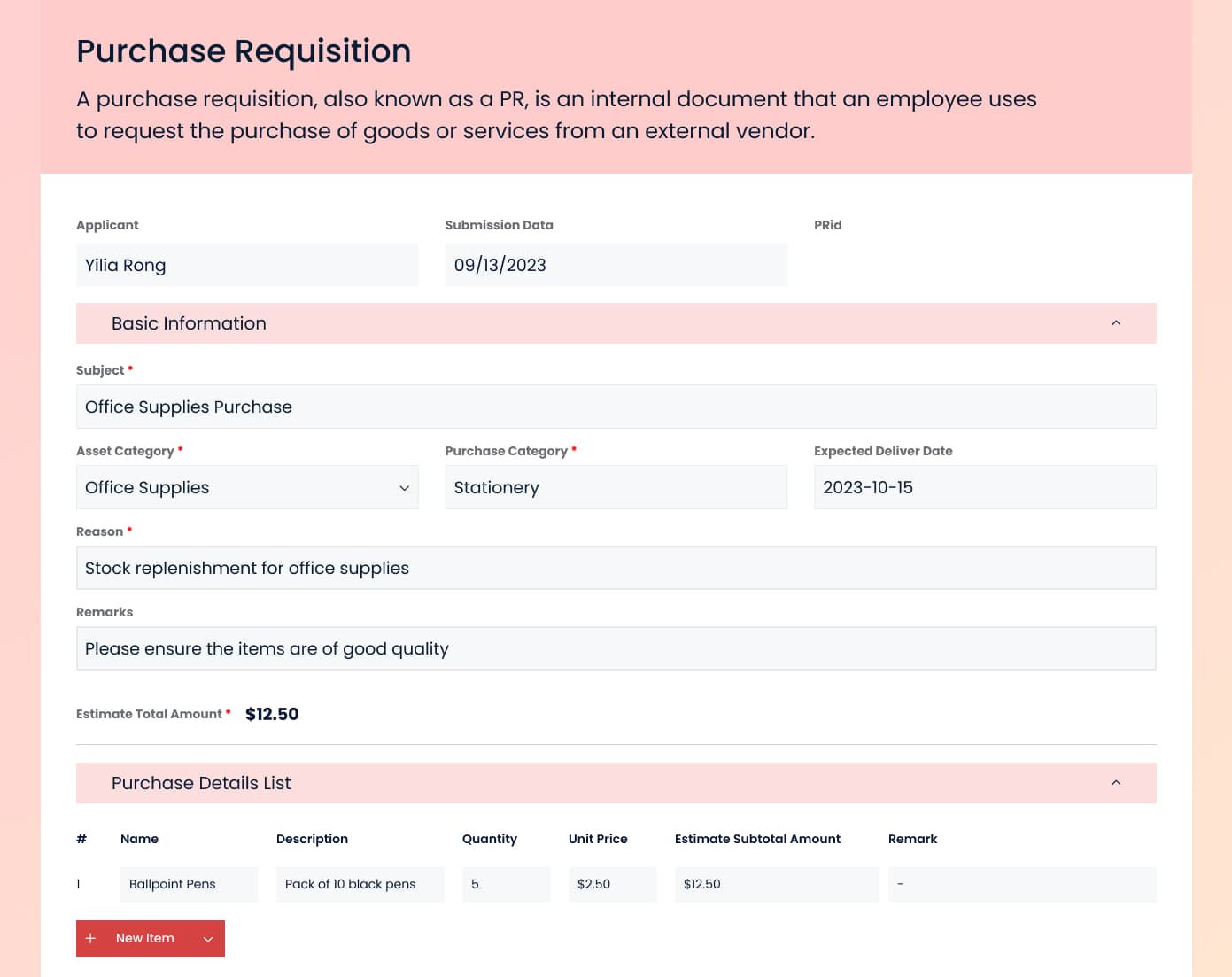Viewport: 1232px width, 977px height.
Task: Click into the Reason text field
Action: (x=616, y=568)
